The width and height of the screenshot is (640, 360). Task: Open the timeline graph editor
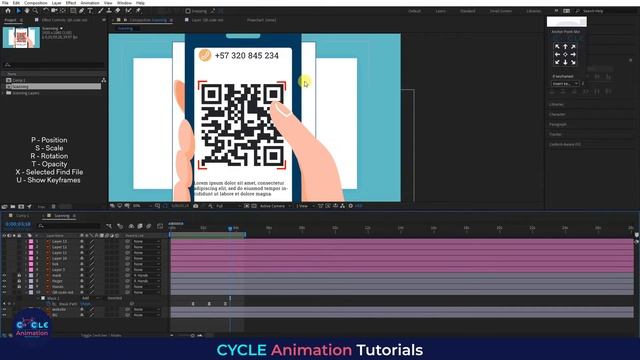tap(160, 226)
